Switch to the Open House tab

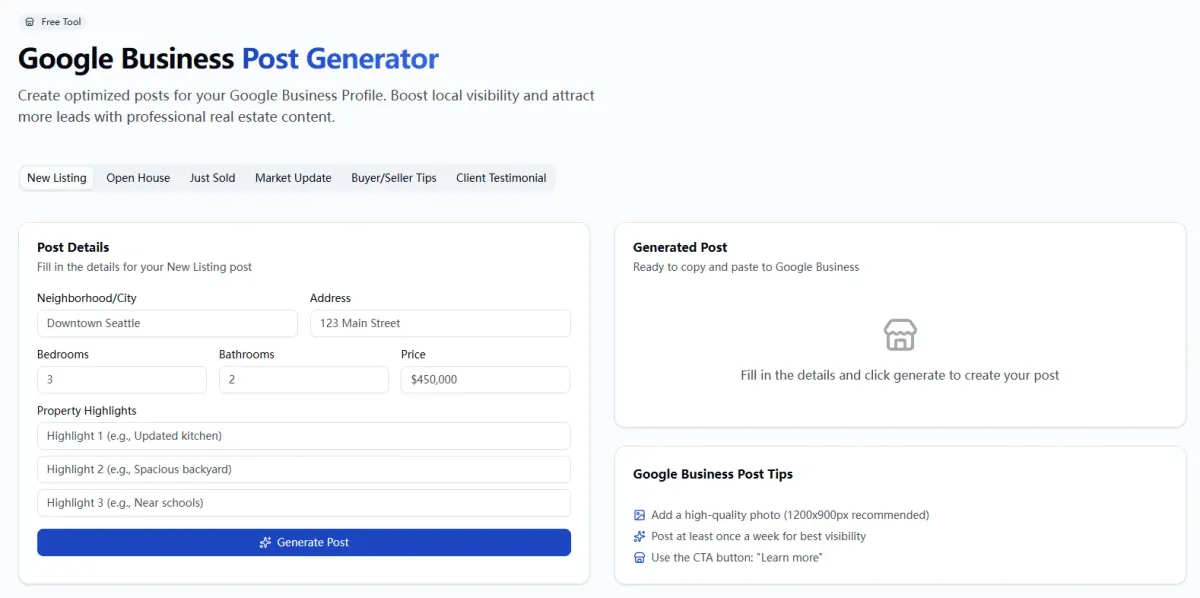(138, 178)
